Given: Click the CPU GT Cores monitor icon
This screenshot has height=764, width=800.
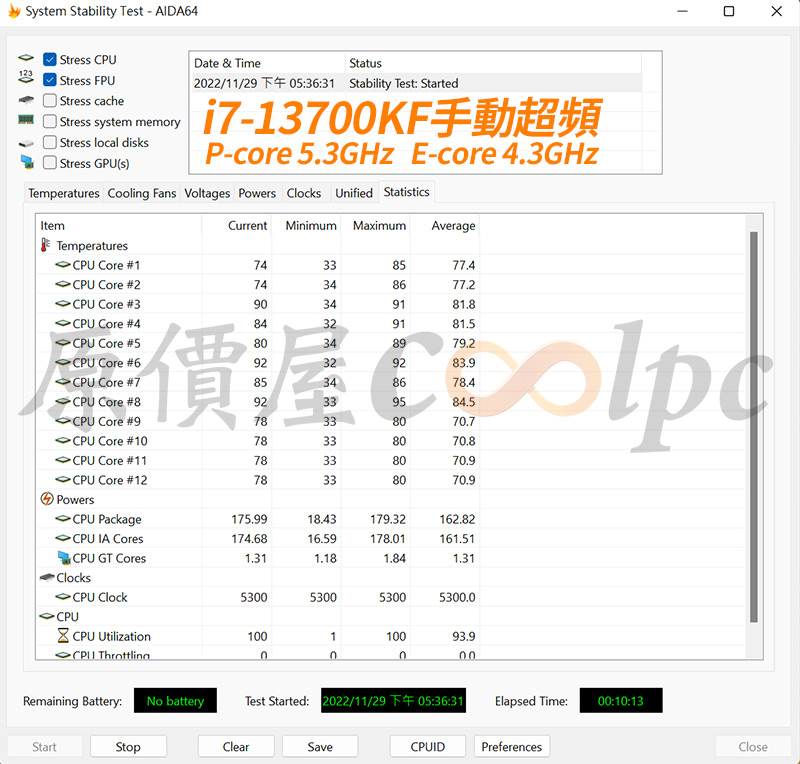Looking at the screenshot, I should click(64, 557).
